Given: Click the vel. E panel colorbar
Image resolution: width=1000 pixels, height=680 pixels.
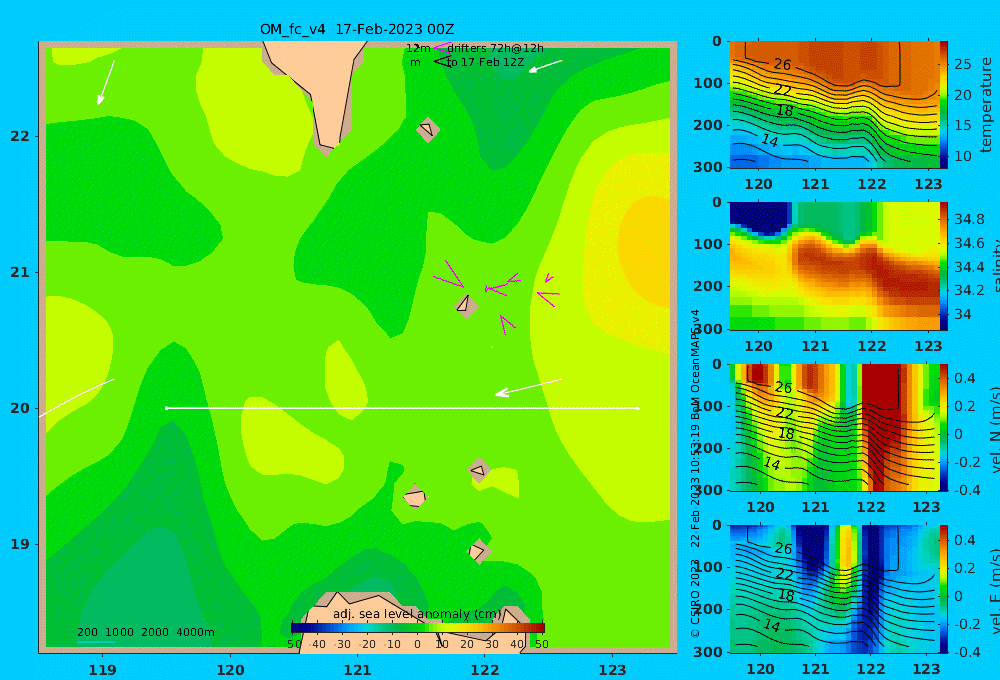Looking at the screenshot, I should click(x=944, y=589).
